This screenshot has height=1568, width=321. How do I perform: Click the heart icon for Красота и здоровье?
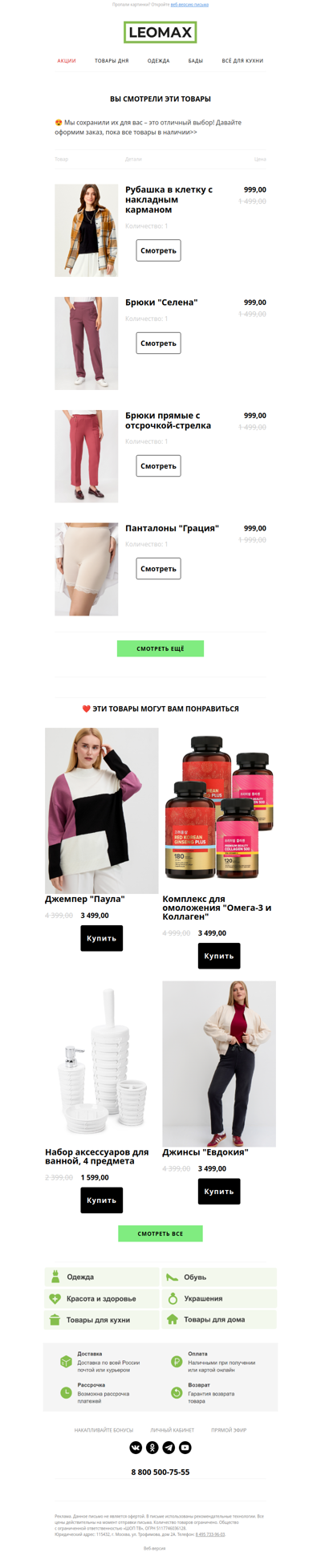(55, 1298)
